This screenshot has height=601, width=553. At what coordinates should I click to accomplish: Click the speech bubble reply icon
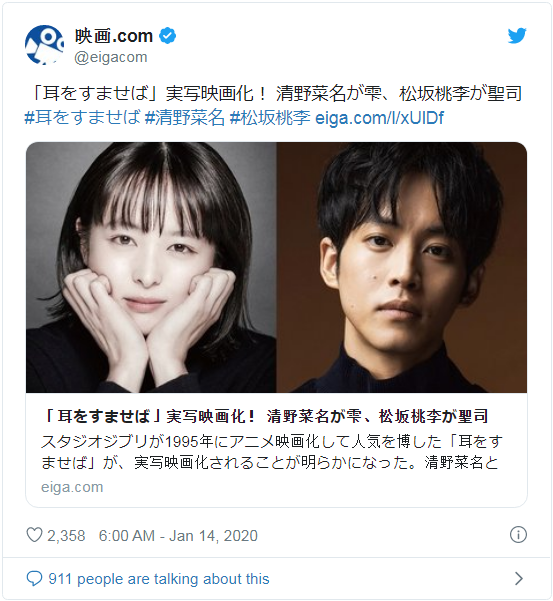[34, 578]
